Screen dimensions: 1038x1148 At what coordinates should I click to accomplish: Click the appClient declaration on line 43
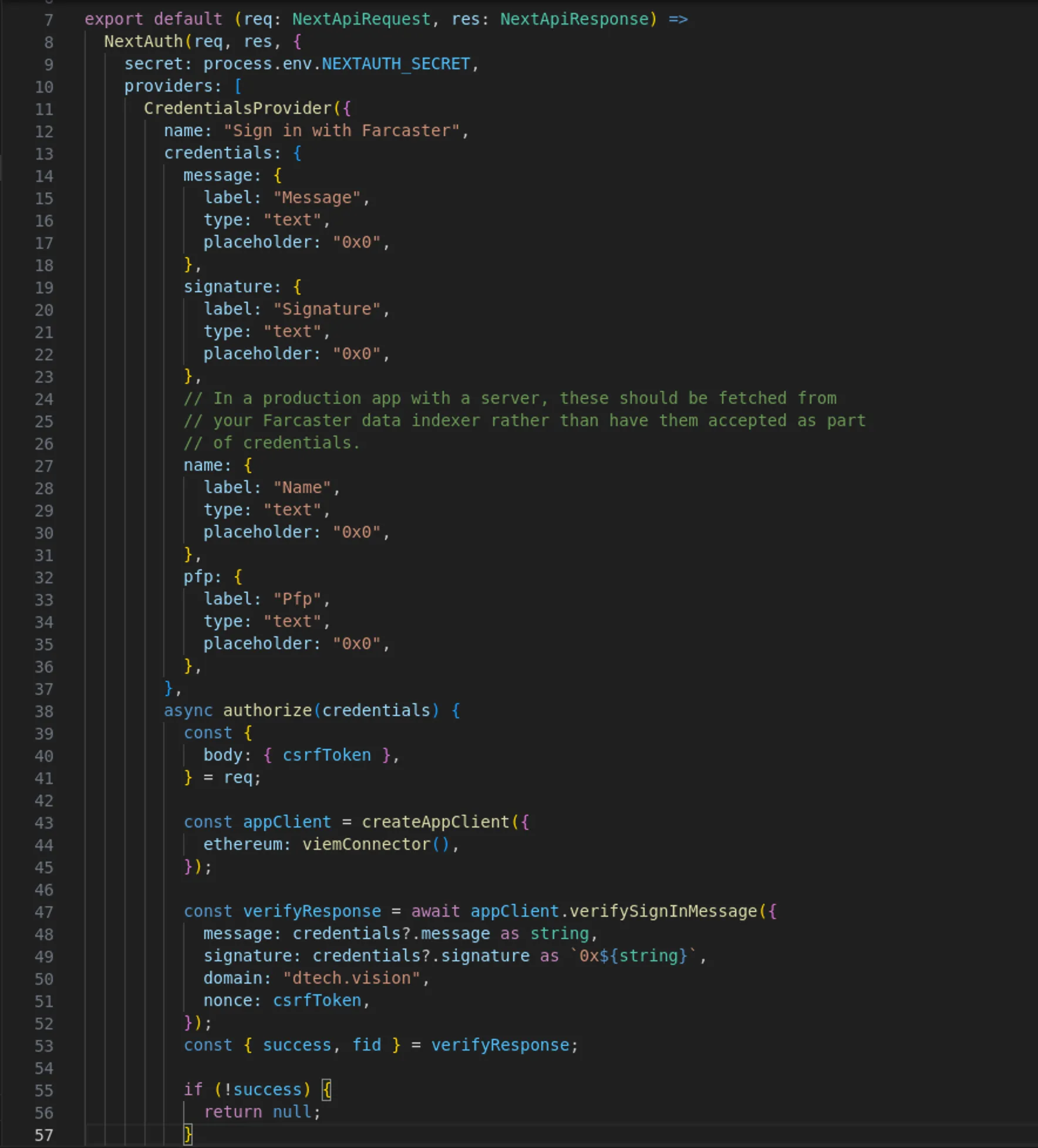(287, 822)
